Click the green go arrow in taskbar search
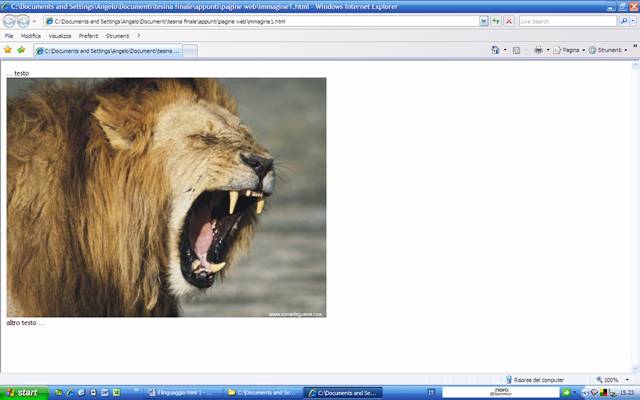 pos(566,393)
